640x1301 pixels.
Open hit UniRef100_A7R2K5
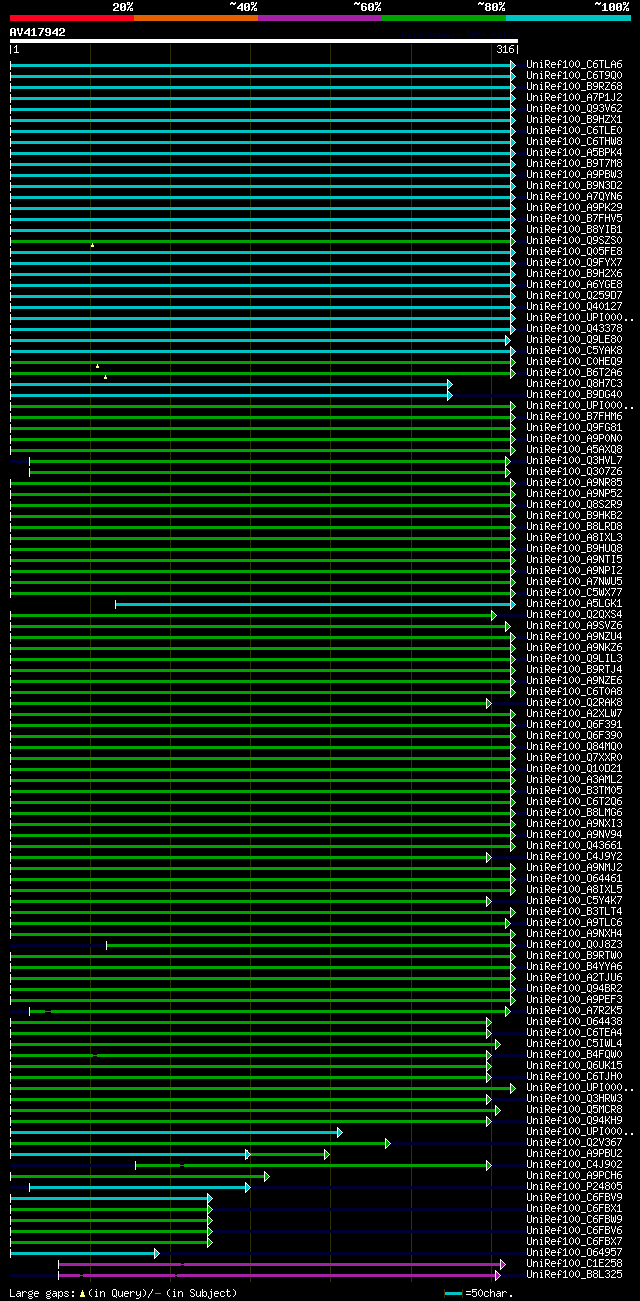pyautogui.click(x=574, y=1010)
